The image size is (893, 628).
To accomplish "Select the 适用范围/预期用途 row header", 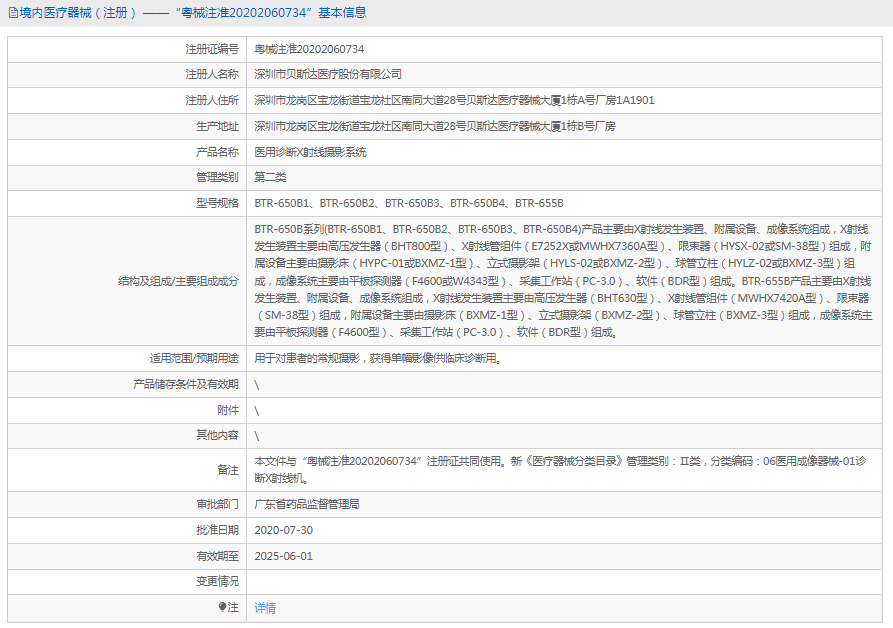I will coord(197,357).
